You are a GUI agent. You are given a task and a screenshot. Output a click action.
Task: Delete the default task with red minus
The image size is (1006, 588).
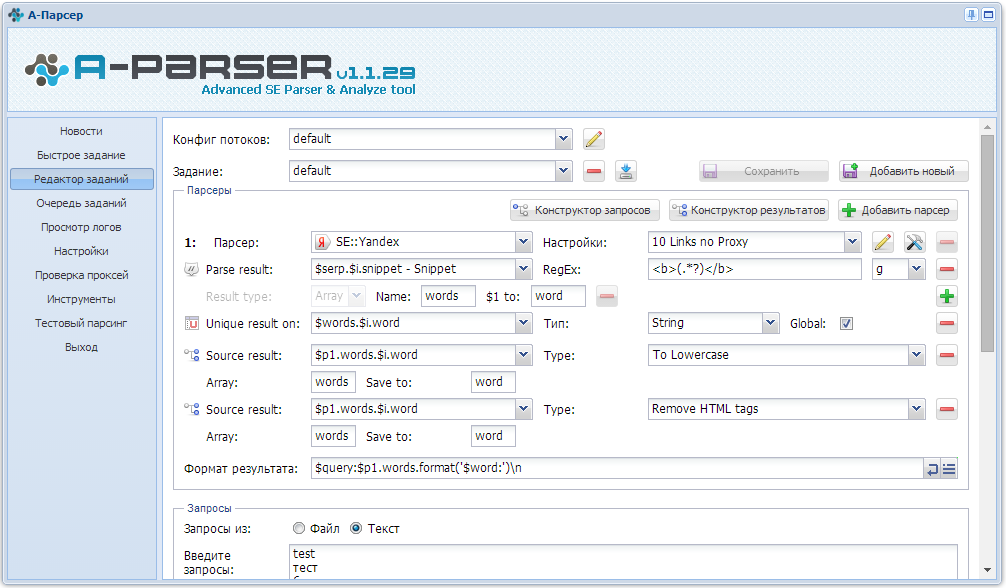click(593, 171)
